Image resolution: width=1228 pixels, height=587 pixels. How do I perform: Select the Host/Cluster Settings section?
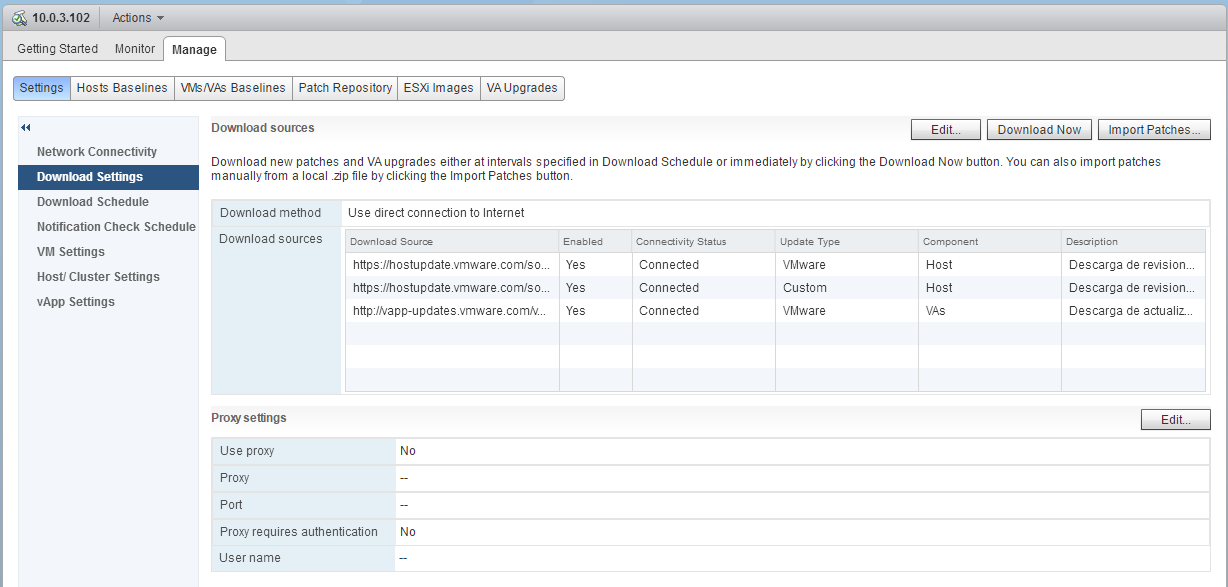pyautogui.click(x=99, y=276)
